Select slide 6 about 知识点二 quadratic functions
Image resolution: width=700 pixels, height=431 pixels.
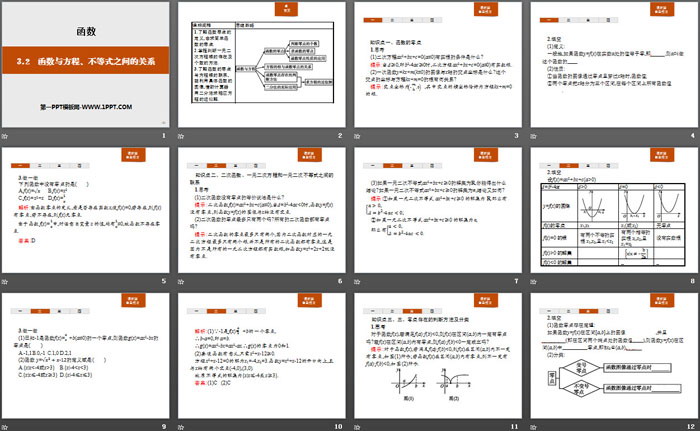262,207
